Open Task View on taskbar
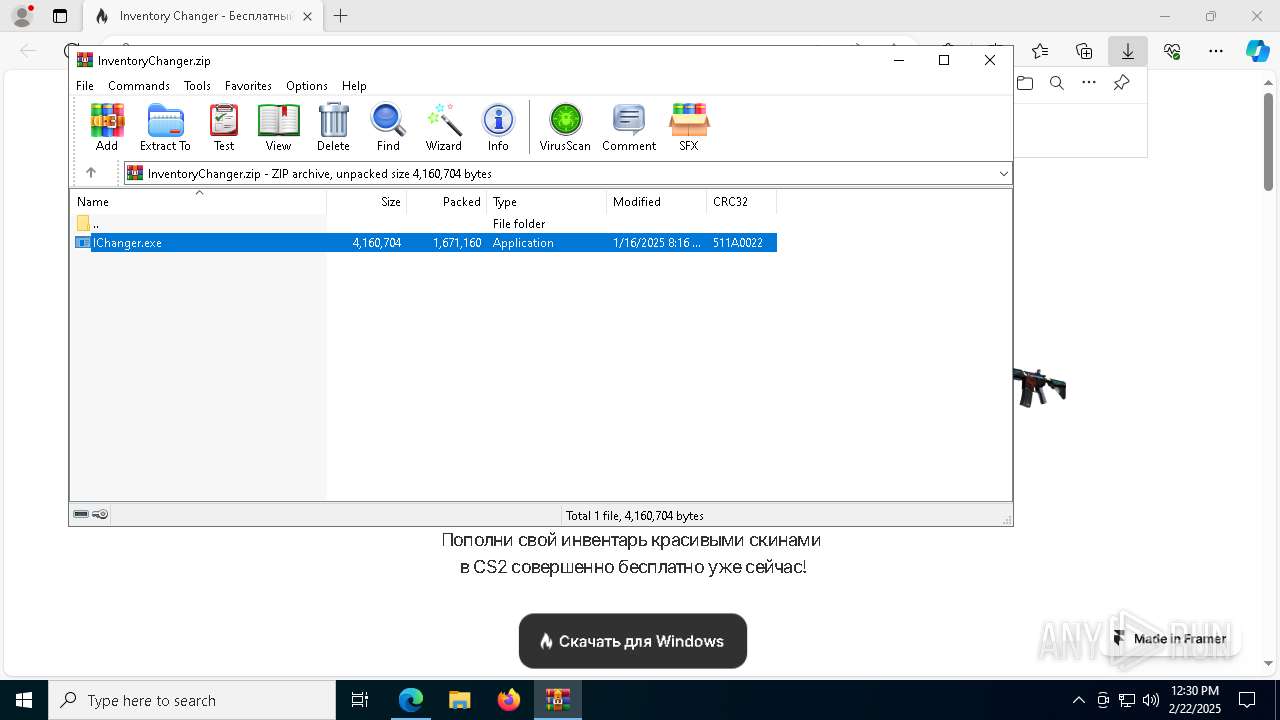The image size is (1280, 720). click(x=360, y=700)
